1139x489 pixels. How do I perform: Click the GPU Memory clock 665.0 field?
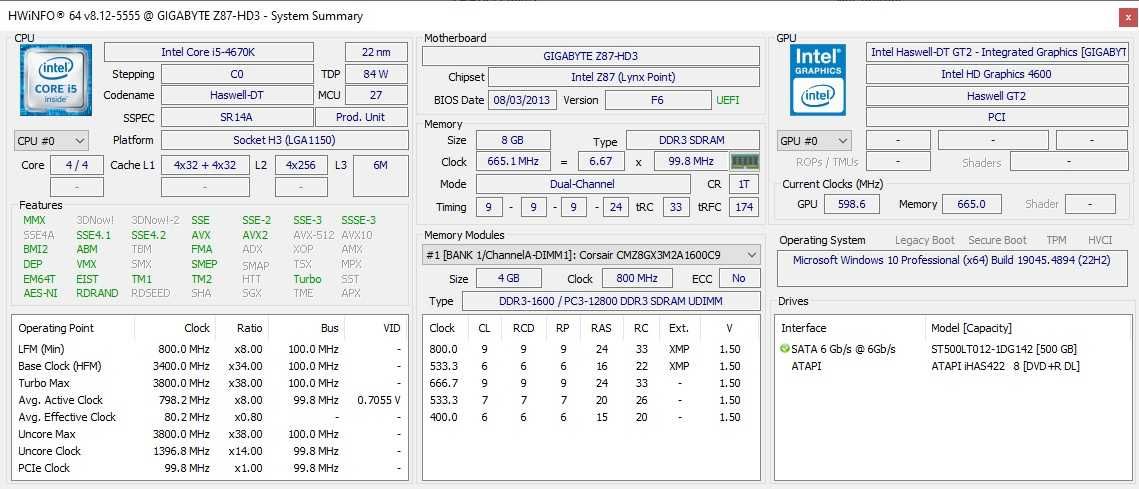[971, 204]
